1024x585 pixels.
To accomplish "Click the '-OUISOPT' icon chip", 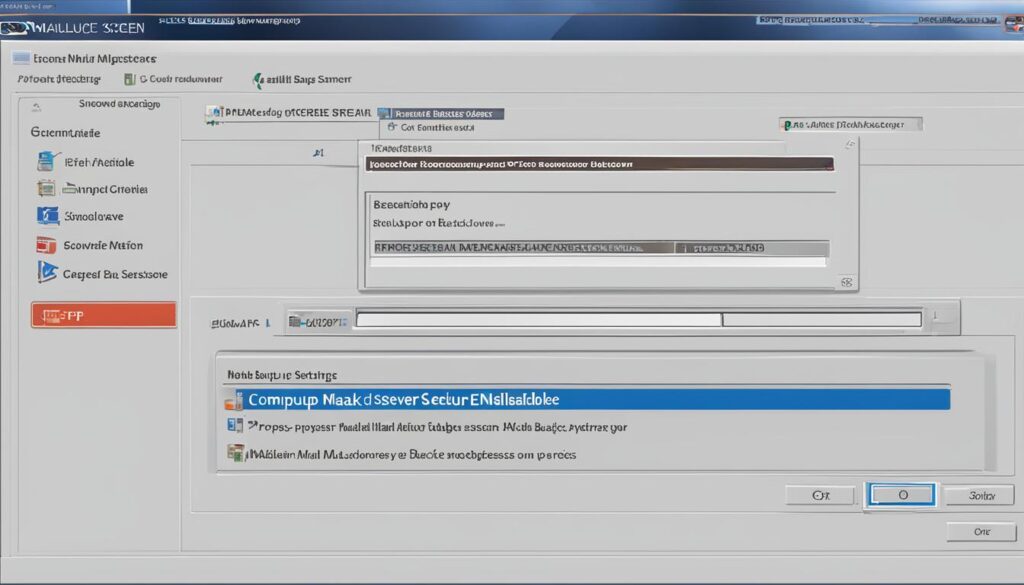I will pos(318,321).
